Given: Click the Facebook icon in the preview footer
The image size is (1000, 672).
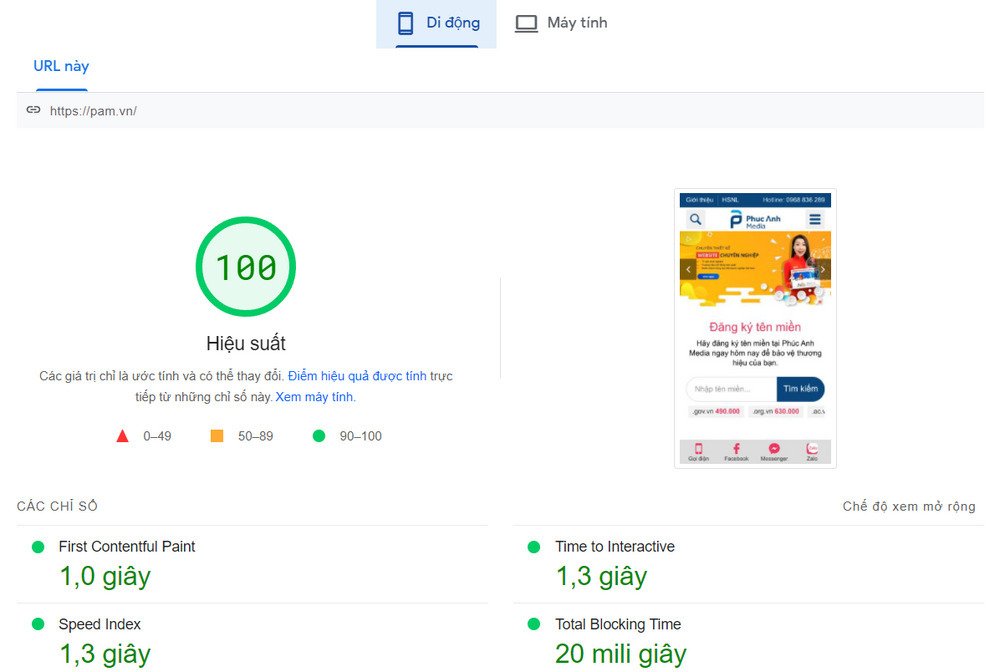Looking at the screenshot, I should [x=735, y=448].
